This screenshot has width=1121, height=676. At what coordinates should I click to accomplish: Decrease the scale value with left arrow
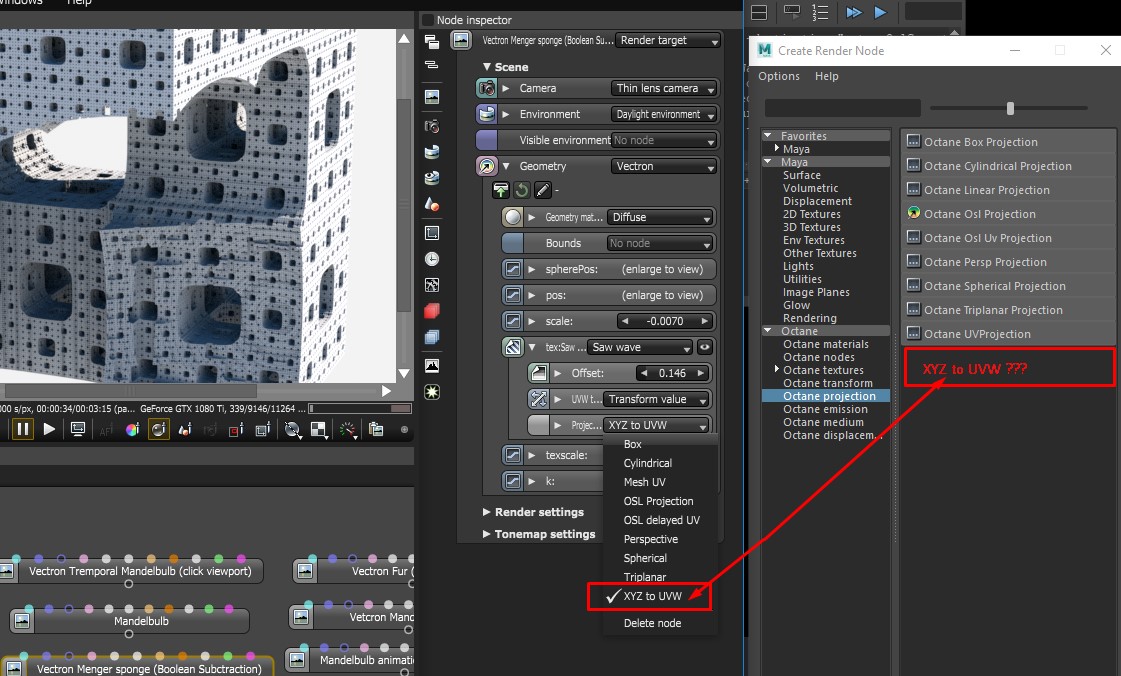625,321
